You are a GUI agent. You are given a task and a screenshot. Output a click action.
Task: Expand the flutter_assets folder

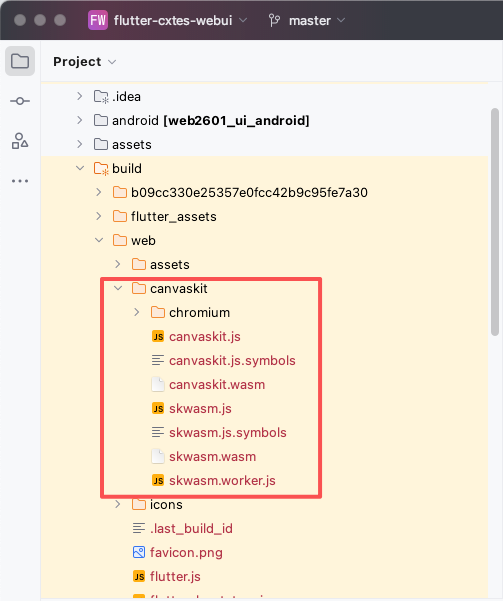99,216
